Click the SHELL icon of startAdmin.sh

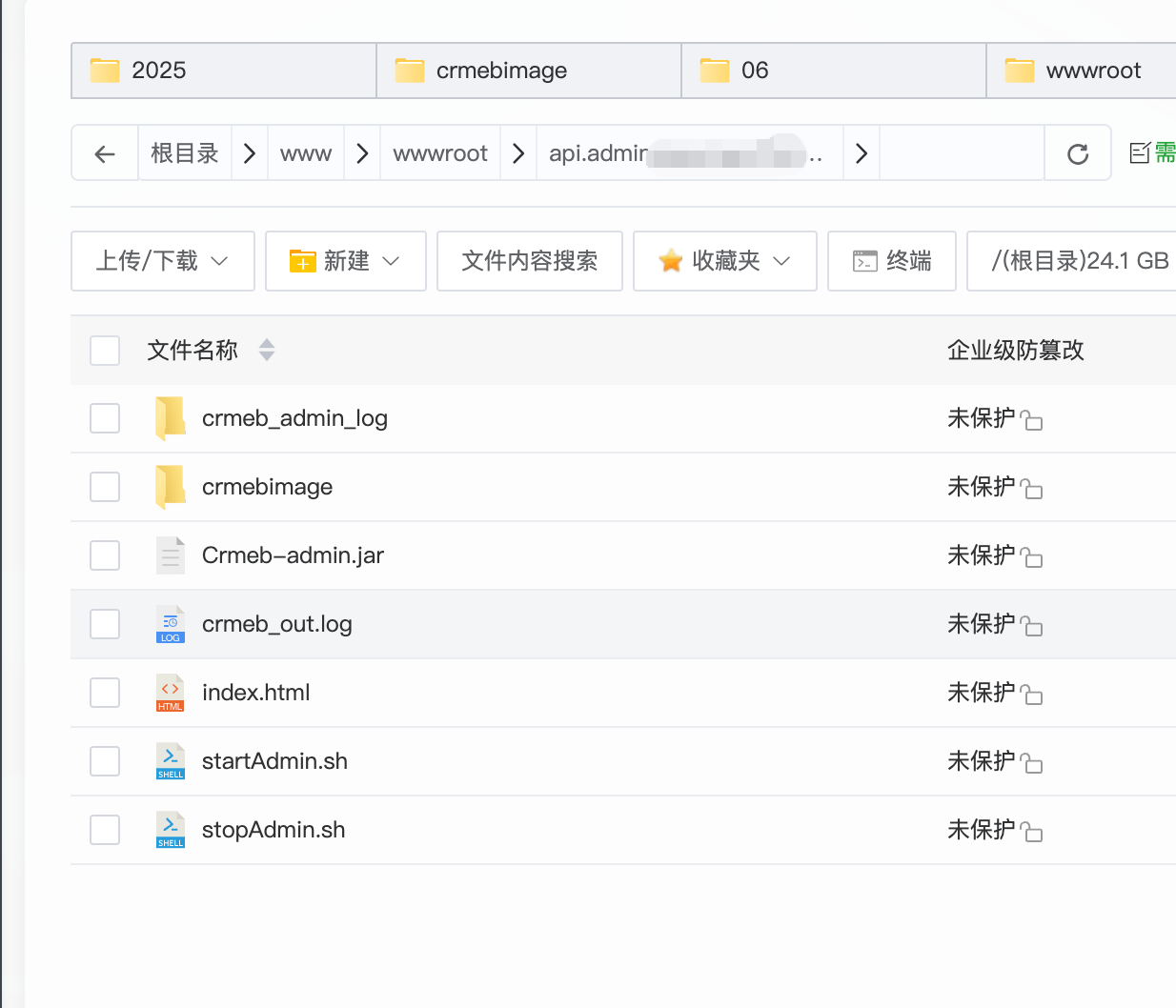(171, 761)
